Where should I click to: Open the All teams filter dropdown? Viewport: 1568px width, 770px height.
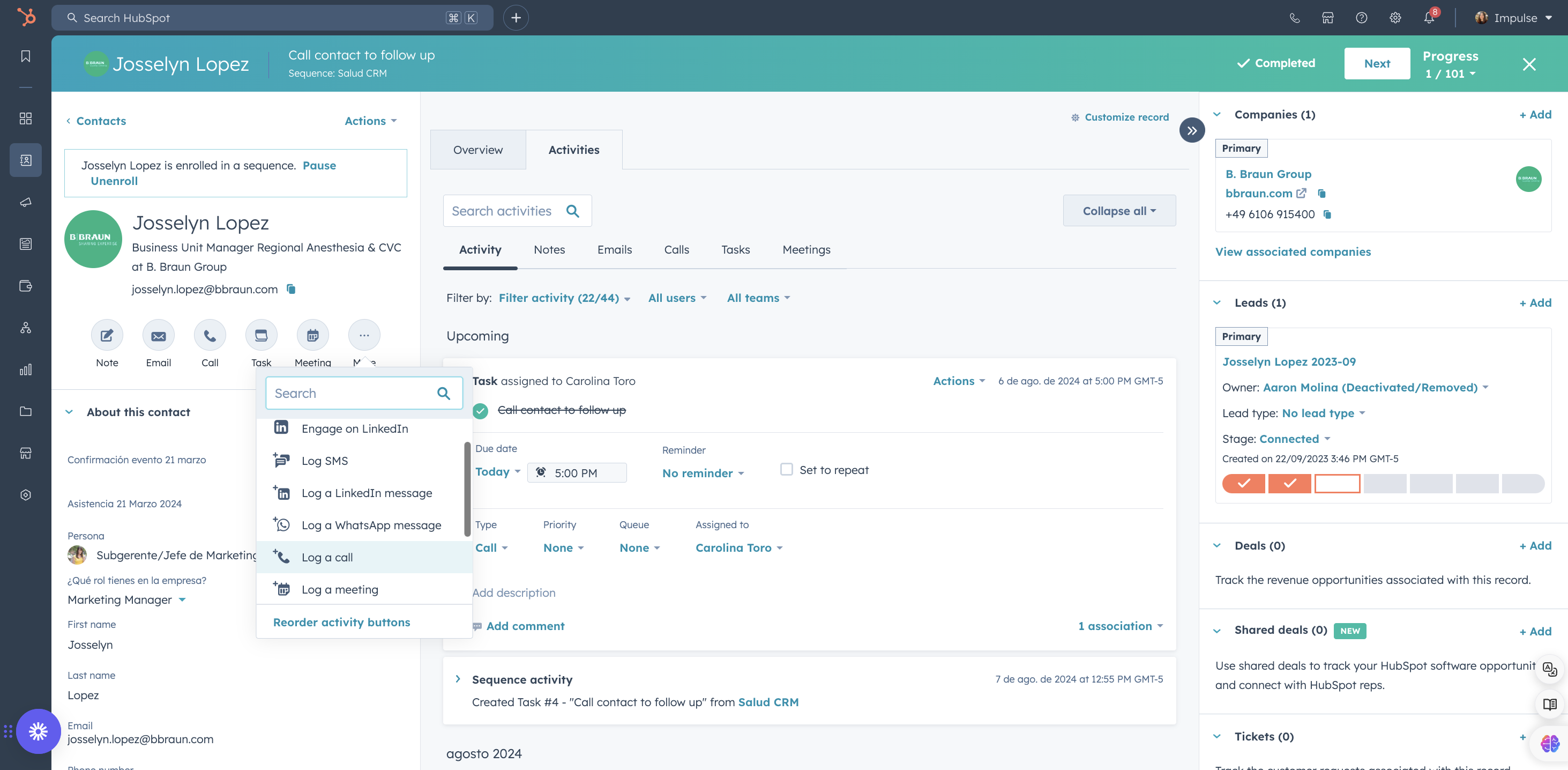point(758,298)
